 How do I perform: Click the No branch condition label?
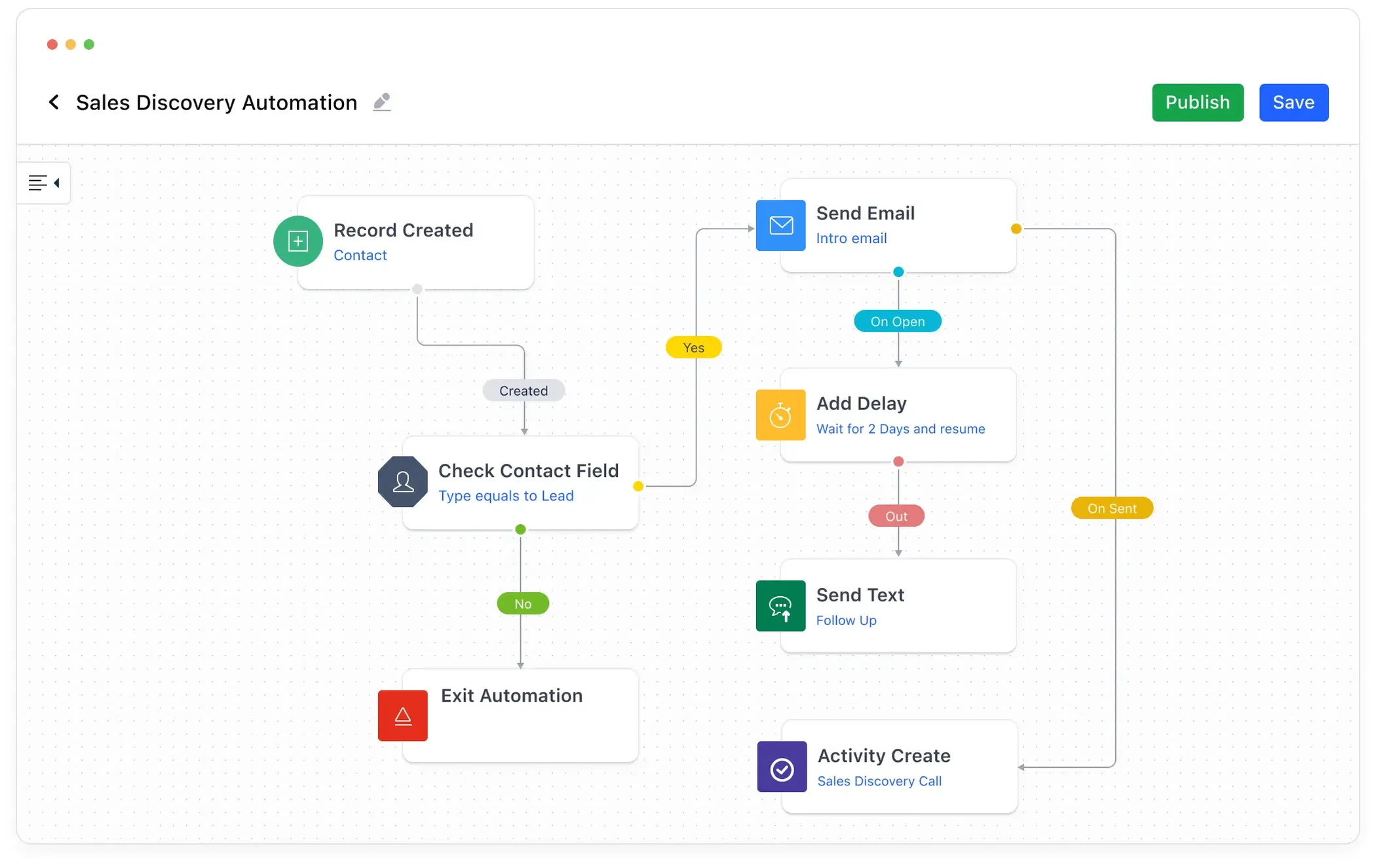tap(523, 603)
